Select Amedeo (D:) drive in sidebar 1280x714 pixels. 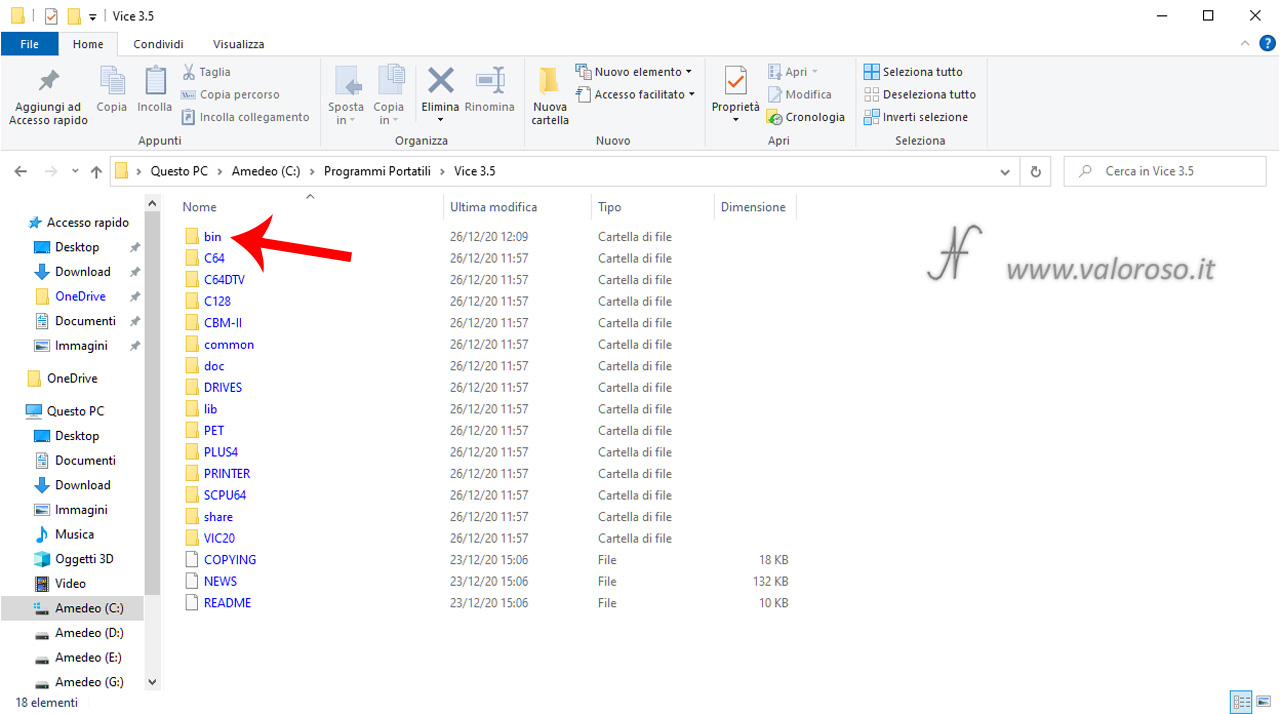click(x=89, y=633)
